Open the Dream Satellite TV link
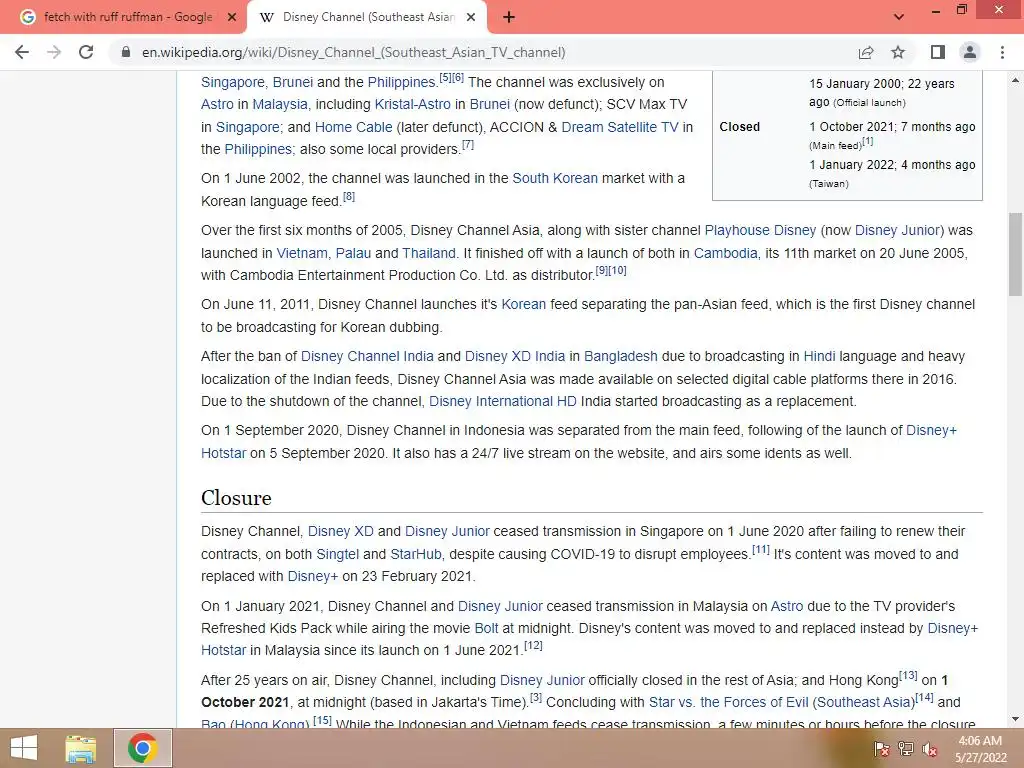The width and height of the screenshot is (1024, 768). [x=620, y=127]
